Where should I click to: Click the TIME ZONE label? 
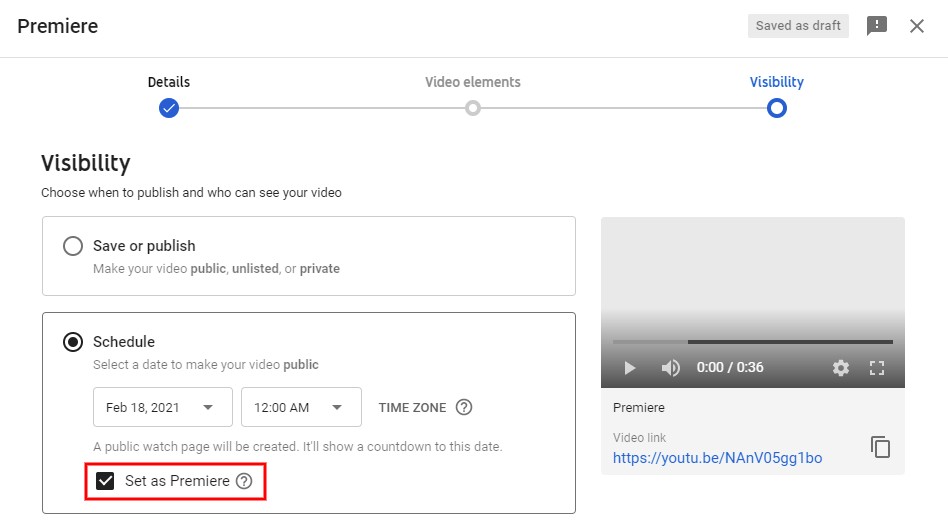point(412,407)
